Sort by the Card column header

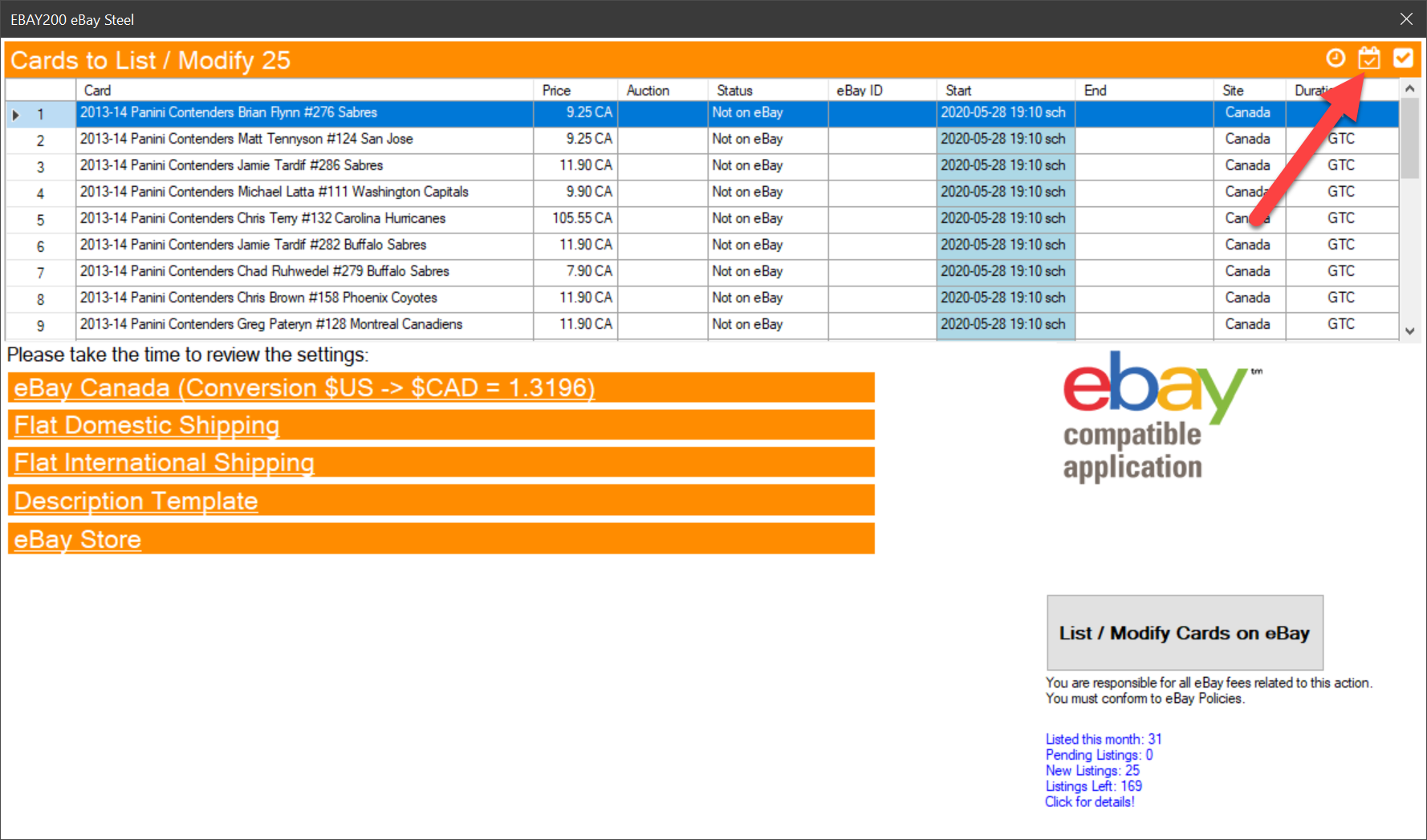tap(305, 90)
